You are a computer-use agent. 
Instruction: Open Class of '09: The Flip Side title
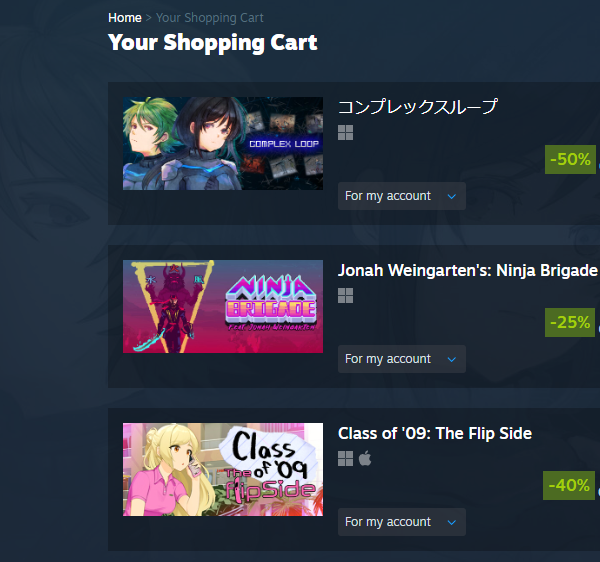(435, 433)
